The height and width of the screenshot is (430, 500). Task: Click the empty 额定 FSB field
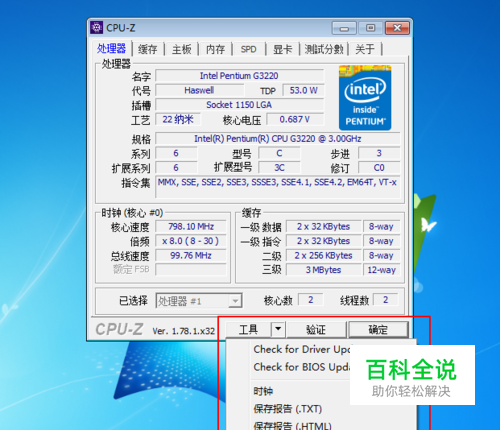tap(191, 269)
